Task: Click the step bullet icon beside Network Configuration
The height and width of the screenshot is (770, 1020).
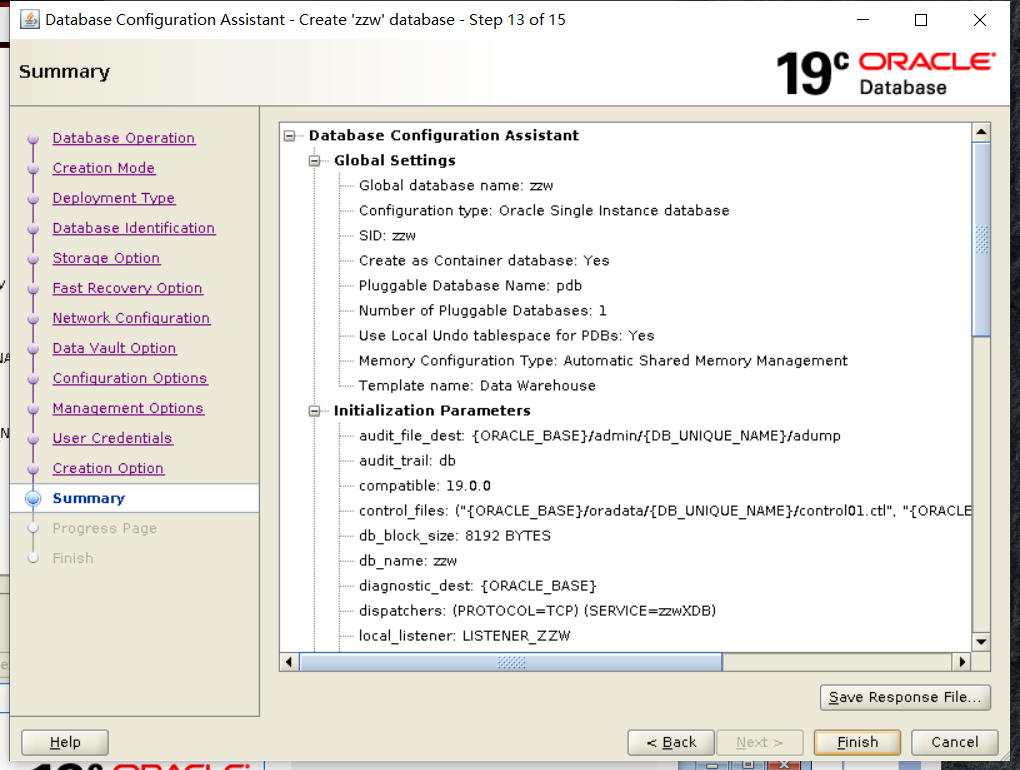Action: click(x=33, y=318)
